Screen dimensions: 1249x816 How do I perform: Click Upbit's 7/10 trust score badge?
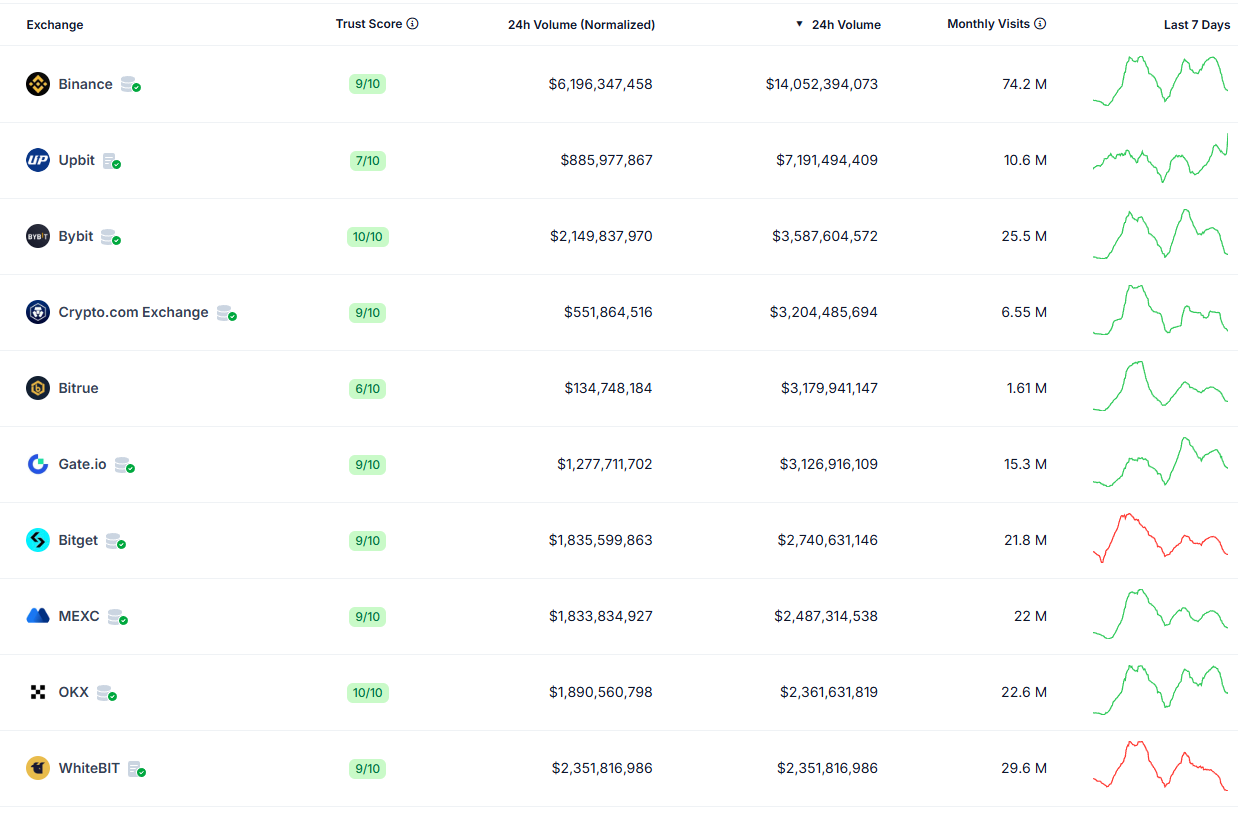[x=367, y=160]
